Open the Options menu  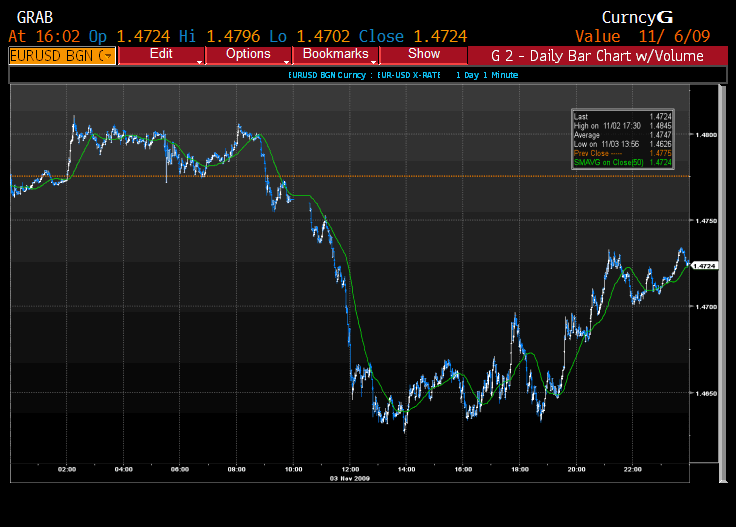click(247, 54)
